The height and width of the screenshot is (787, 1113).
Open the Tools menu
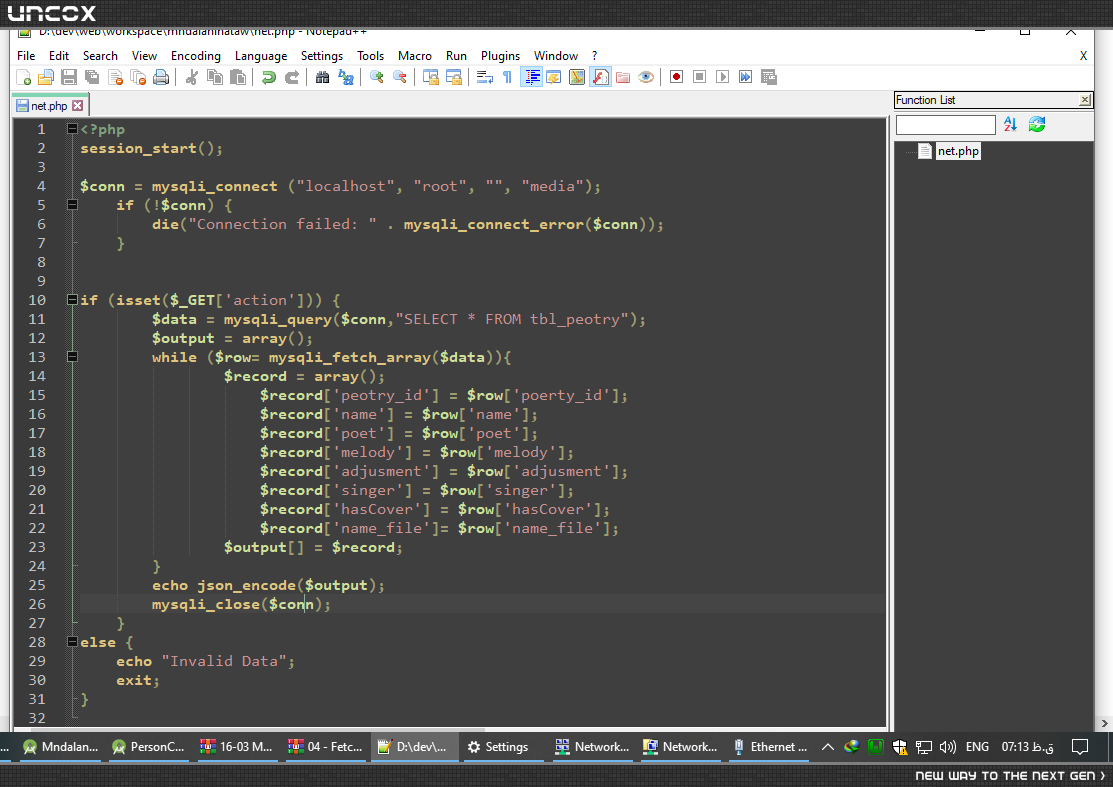[371, 56]
